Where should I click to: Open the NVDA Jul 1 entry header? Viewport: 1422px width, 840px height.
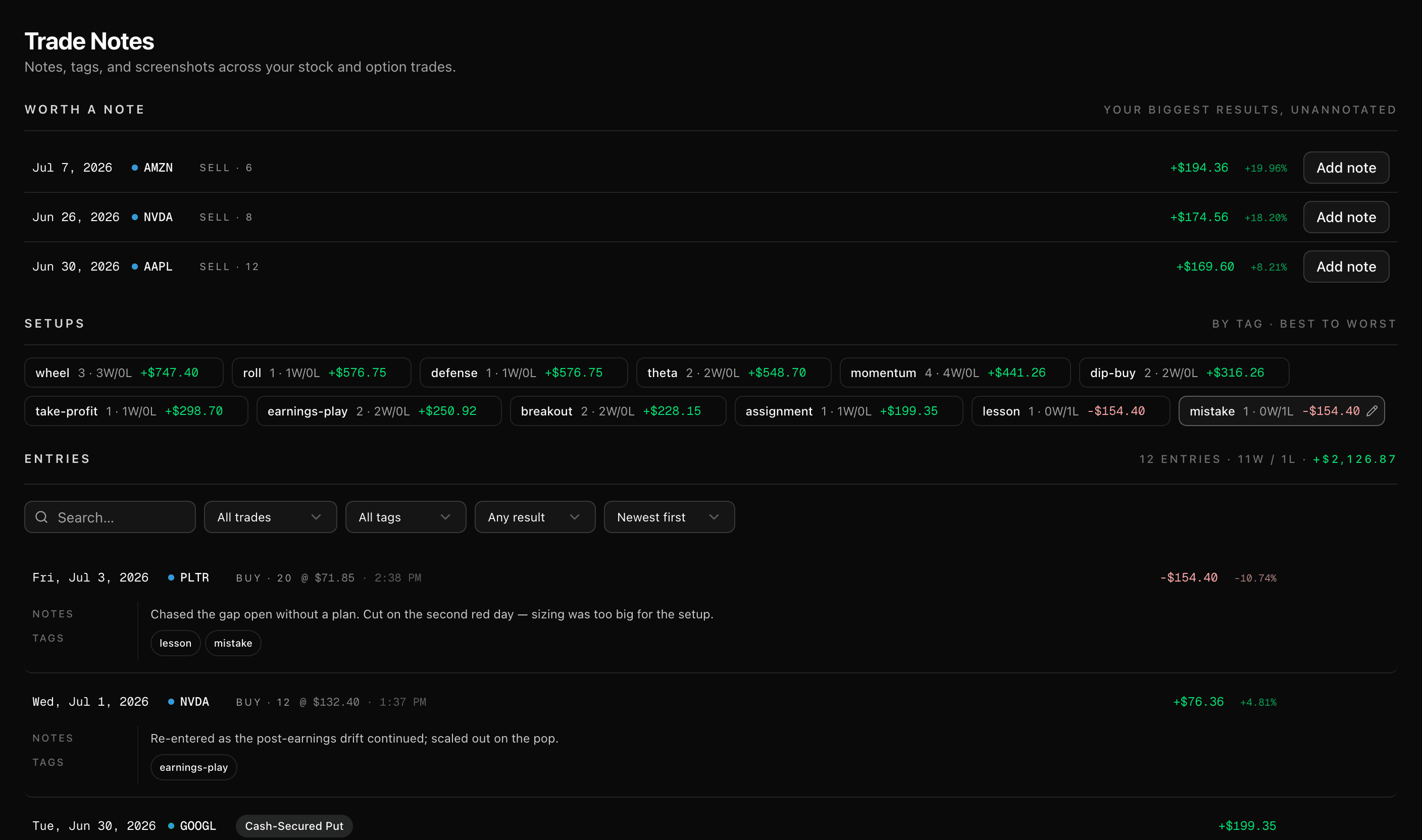click(x=710, y=702)
